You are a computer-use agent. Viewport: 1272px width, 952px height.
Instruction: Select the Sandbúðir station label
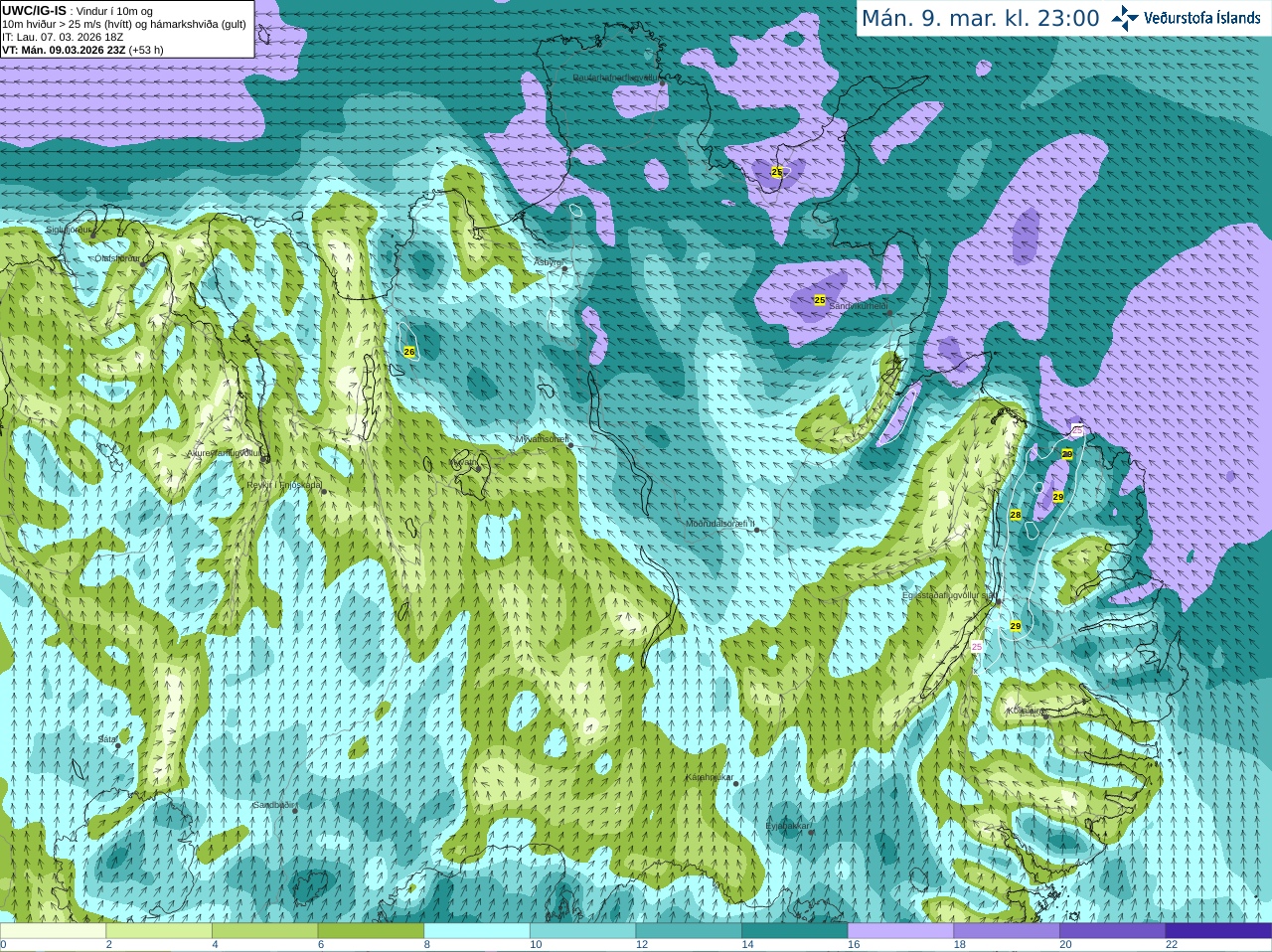click(x=273, y=805)
